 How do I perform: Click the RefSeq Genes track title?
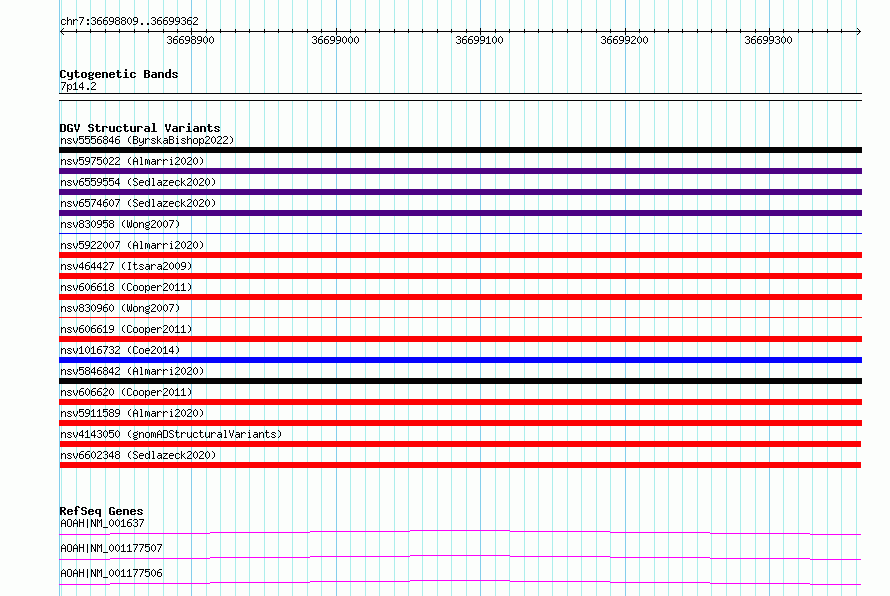[102, 511]
